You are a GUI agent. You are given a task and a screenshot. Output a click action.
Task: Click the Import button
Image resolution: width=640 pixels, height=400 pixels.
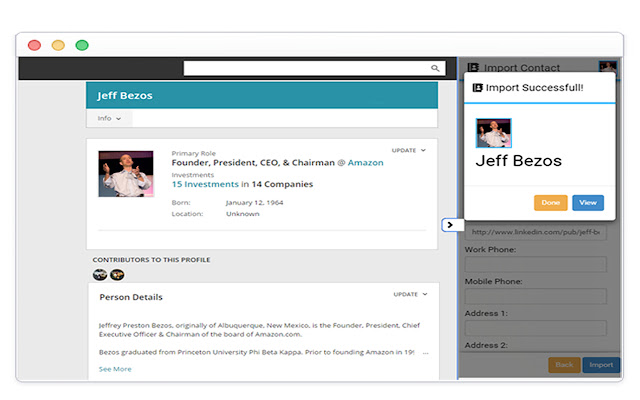click(601, 365)
